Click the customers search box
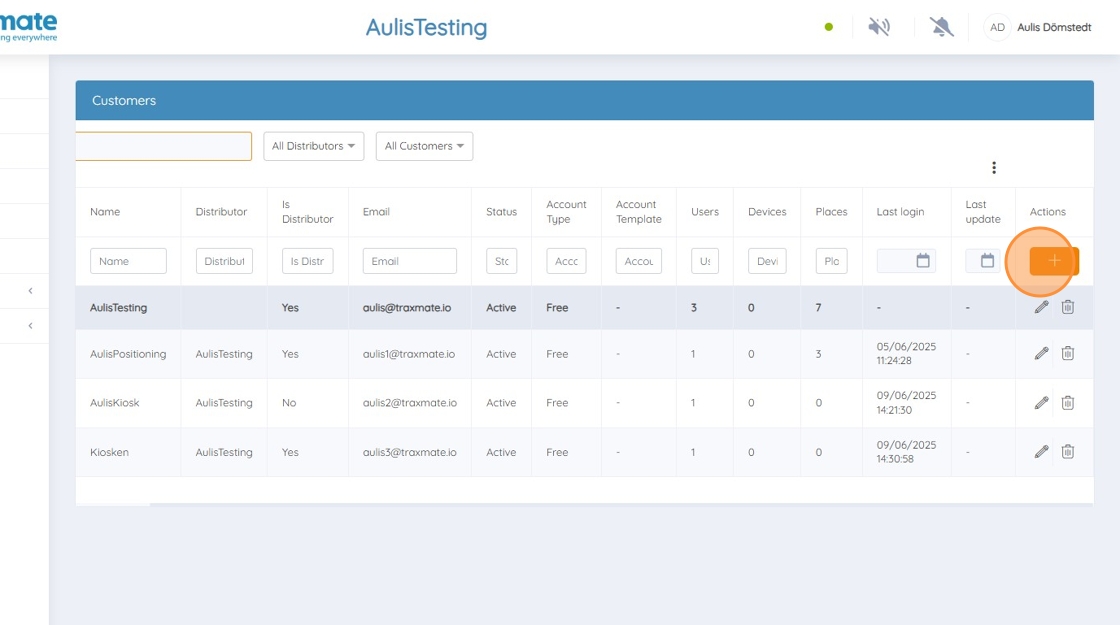Image resolution: width=1120 pixels, height=625 pixels. [x=164, y=146]
